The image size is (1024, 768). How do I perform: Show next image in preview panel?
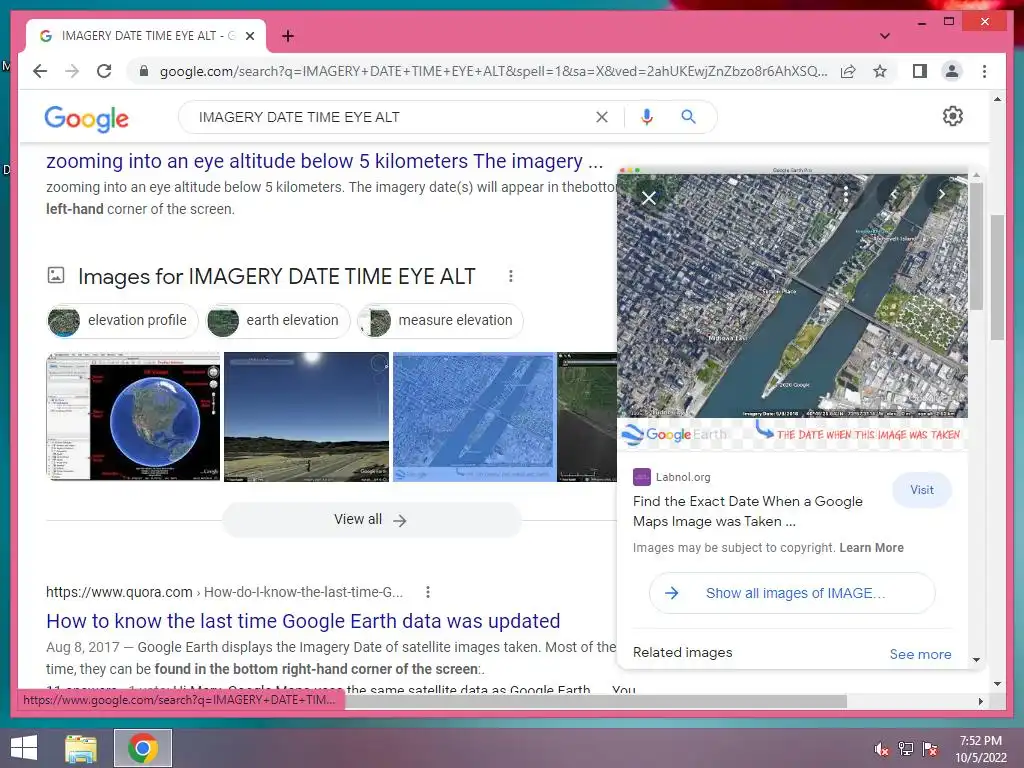(x=941, y=194)
